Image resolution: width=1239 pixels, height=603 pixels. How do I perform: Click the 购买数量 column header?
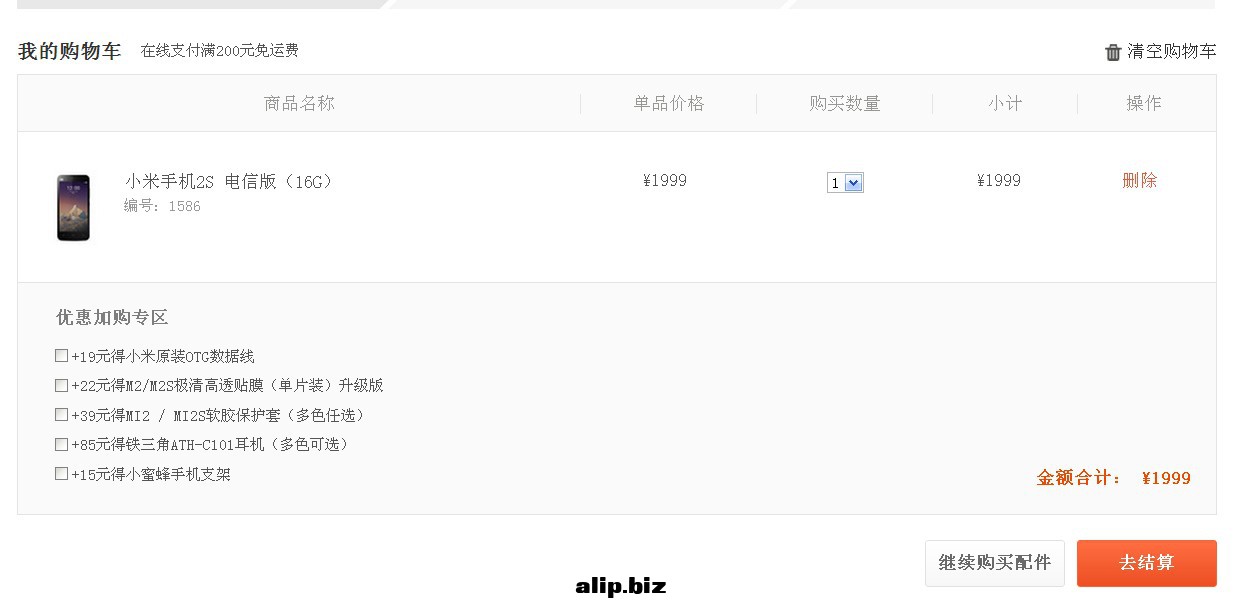(x=845, y=103)
